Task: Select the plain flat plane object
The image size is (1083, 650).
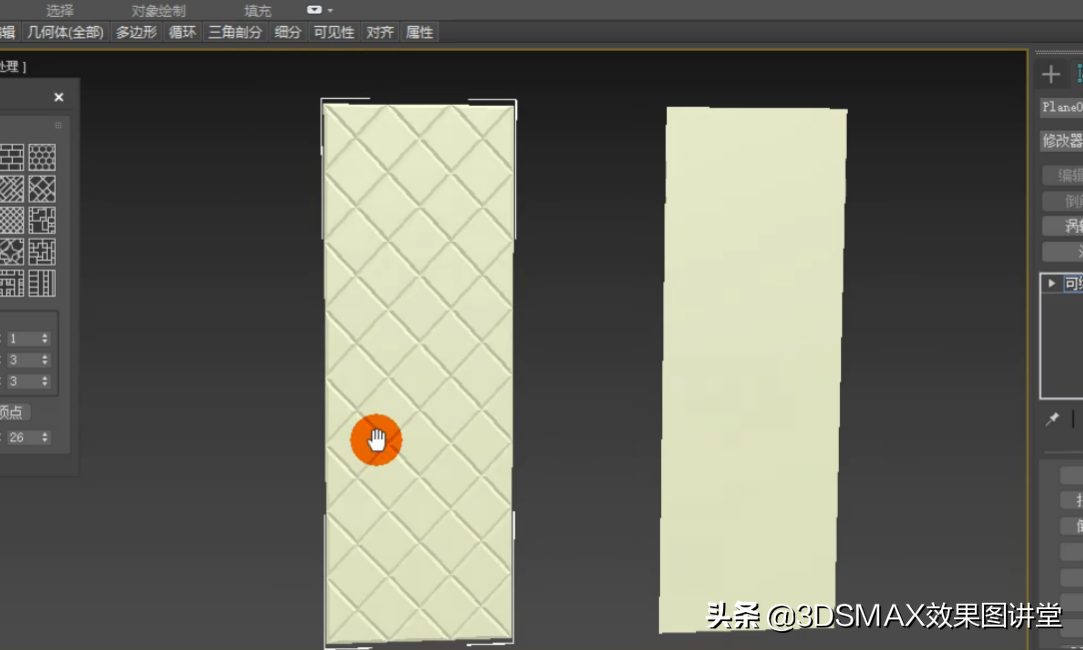Action: coord(753,370)
